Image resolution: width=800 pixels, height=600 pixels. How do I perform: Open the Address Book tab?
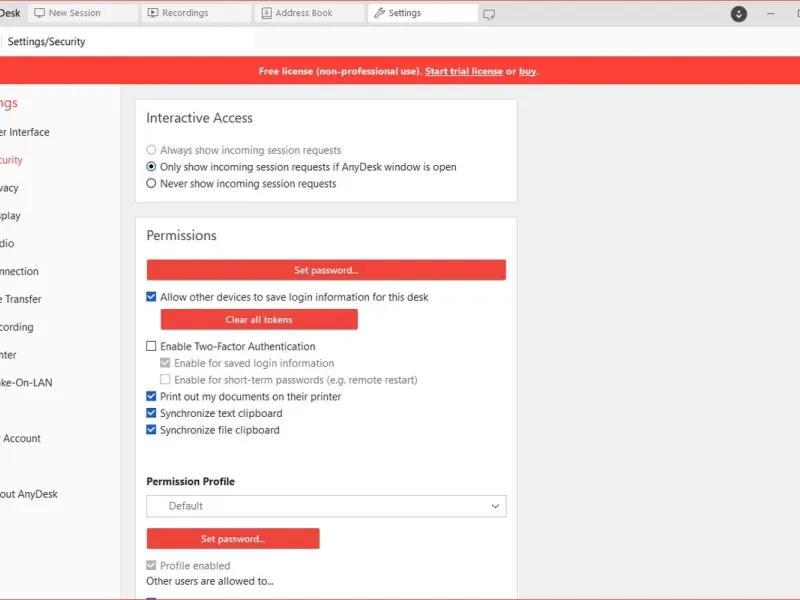[309, 13]
